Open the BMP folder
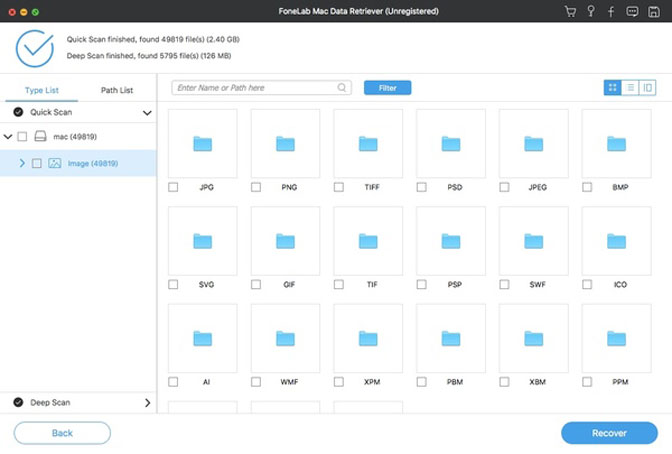The width and height of the screenshot is (672, 454). (616, 144)
